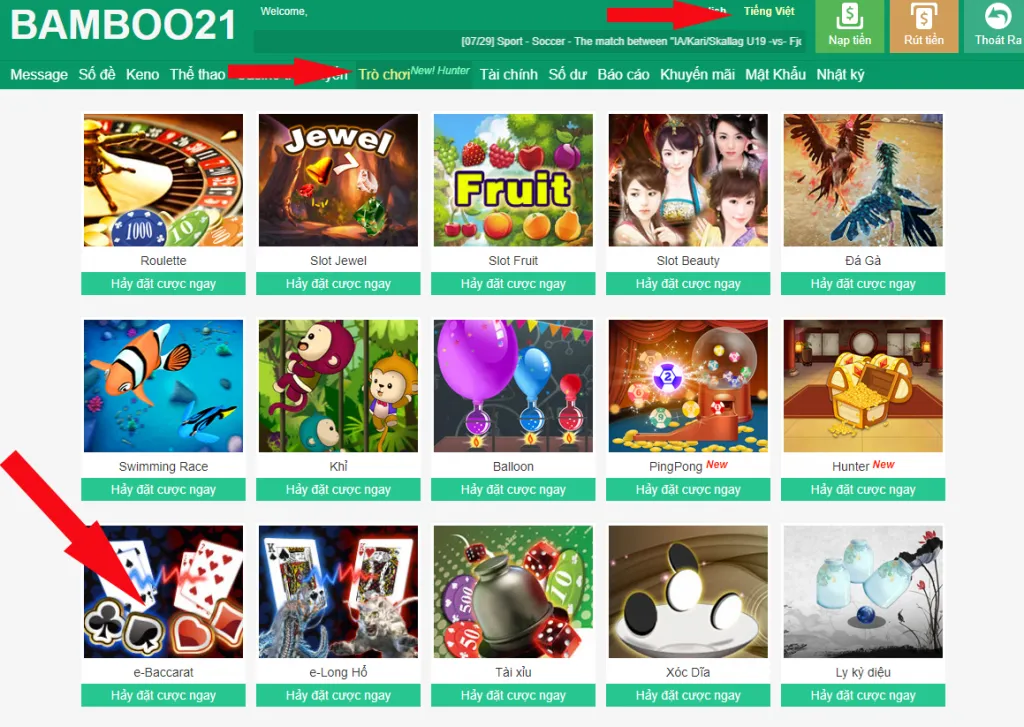Switch language to Tiếng Việt
This screenshot has width=1024, height=727.
click(769, 11)
